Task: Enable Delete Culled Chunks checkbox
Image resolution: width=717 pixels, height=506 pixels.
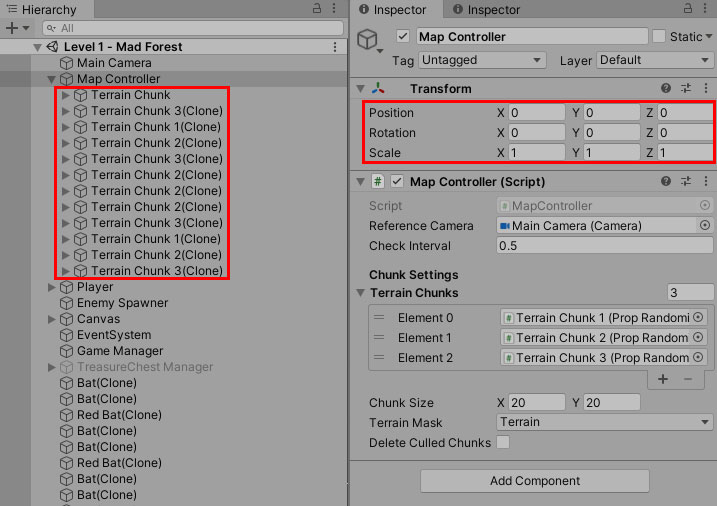Action: pyautogui.click(x=503, y=443)
